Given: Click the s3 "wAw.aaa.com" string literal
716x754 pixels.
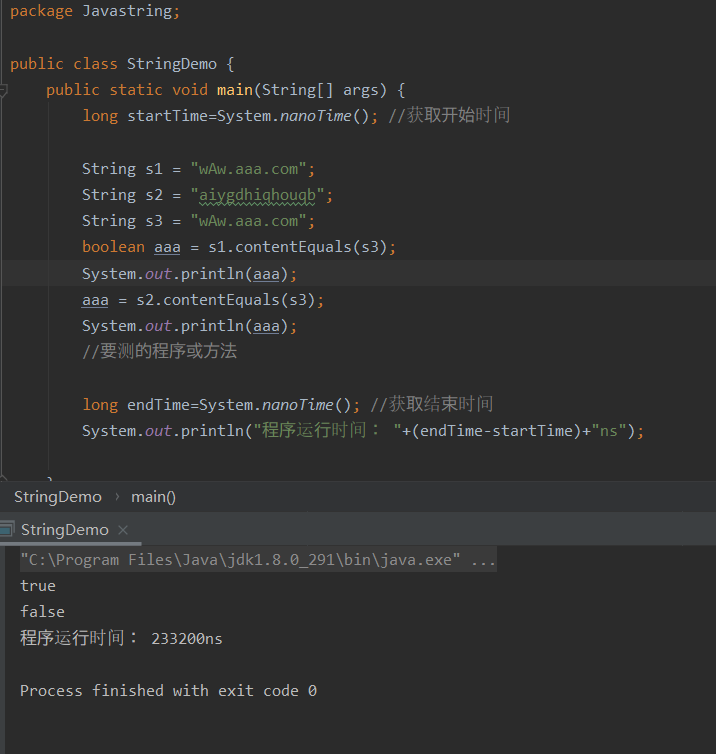Looking at the screenshot, I should [x=248, y=221].
